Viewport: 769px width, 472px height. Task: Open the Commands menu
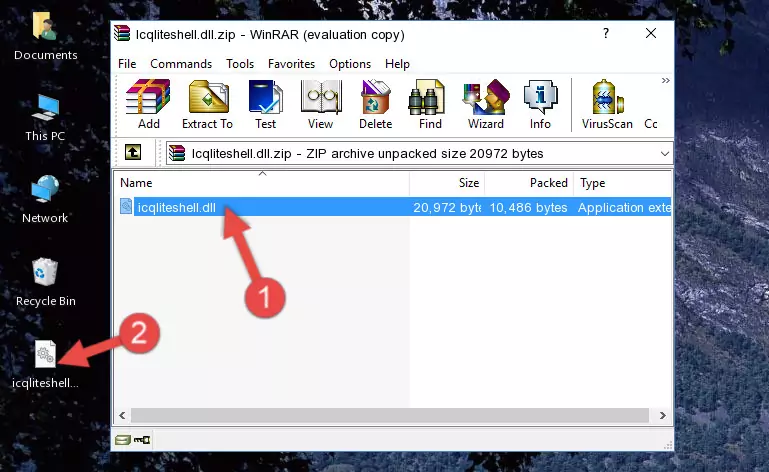(181, 64)
